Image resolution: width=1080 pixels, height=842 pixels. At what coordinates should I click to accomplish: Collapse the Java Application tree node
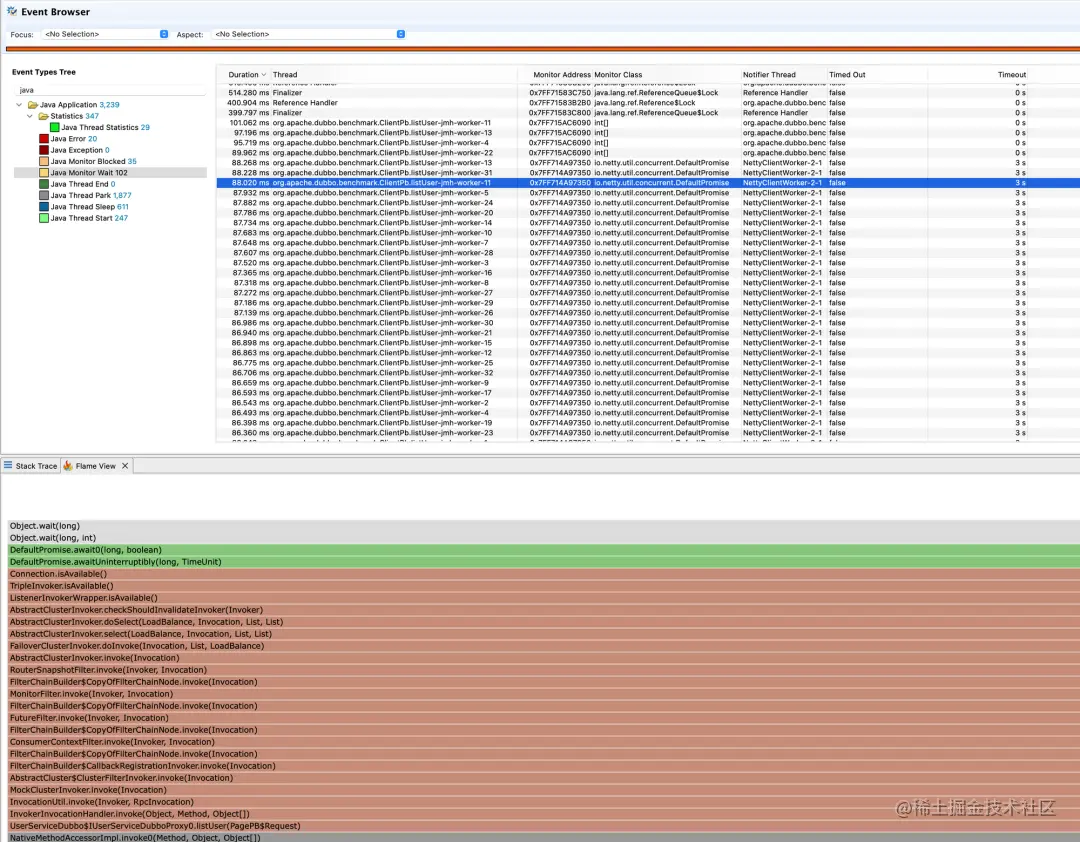pos(19,105)
